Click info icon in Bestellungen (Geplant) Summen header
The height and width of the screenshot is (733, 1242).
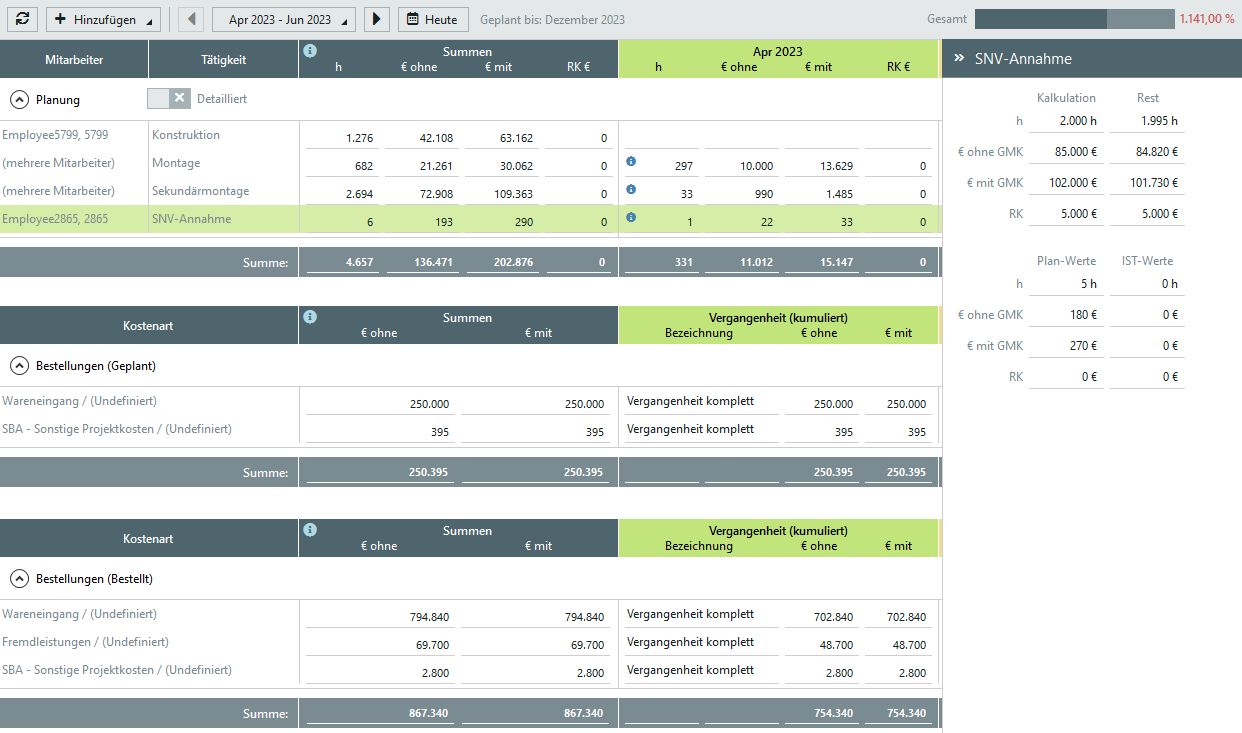tap(310, 317)
